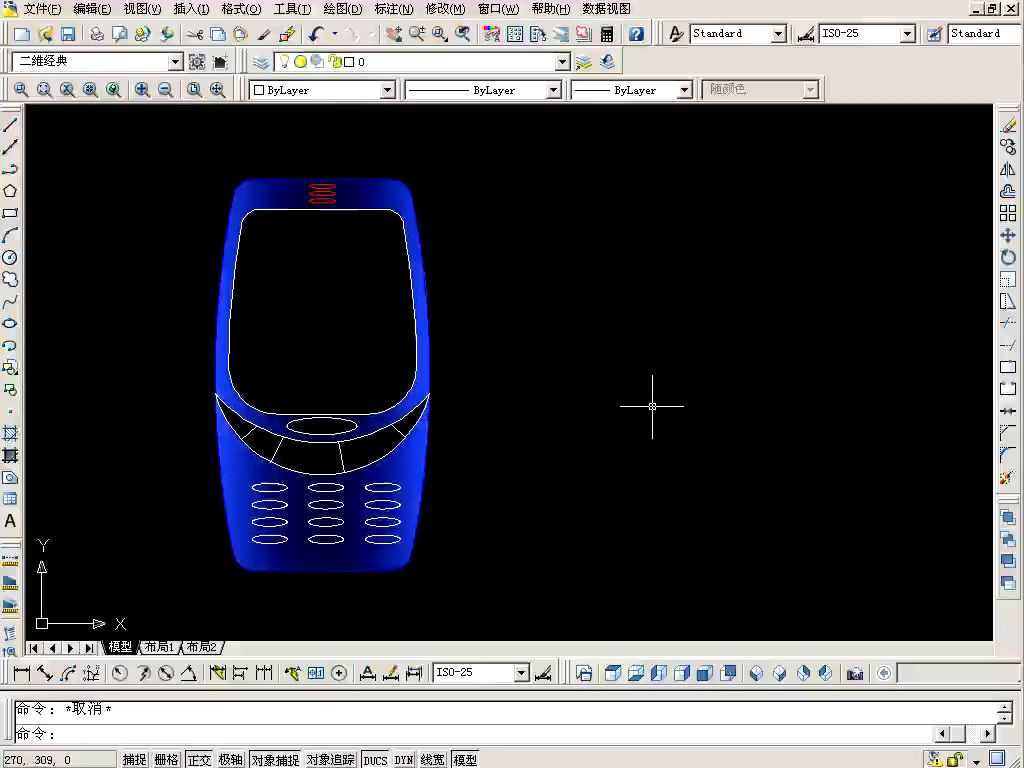1024x768 pixels.
Task: Open the Gradient fill tool
Action: (10, 456)
